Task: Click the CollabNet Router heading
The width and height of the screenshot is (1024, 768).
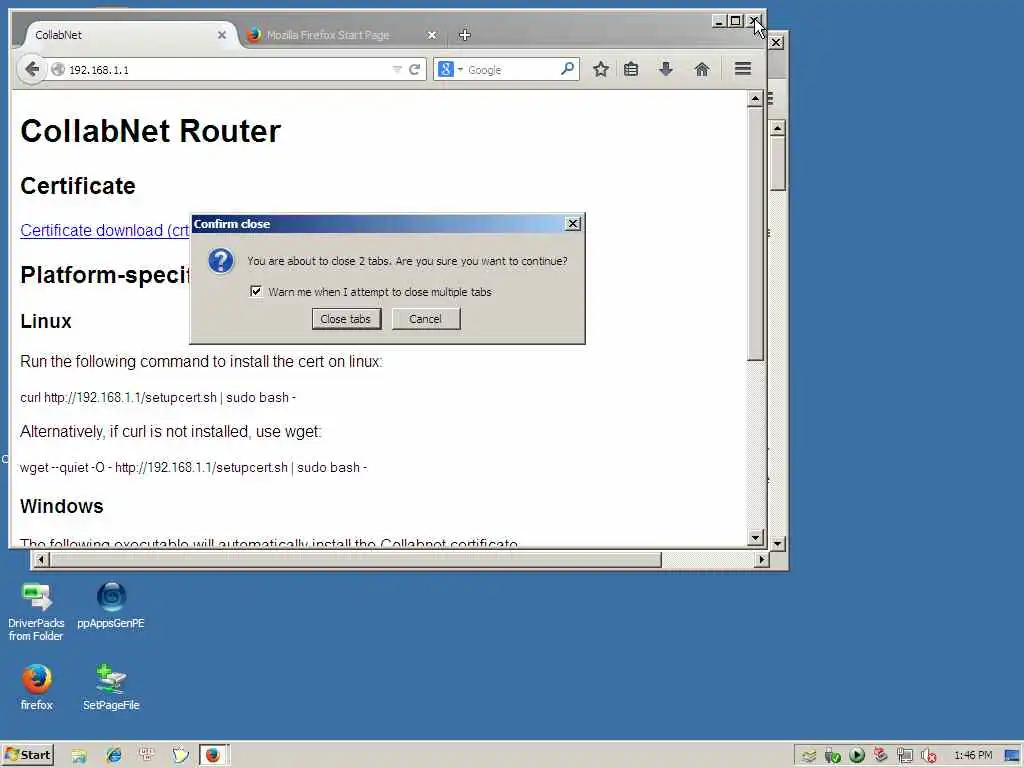Action: pyautogui.click(x=150, y=131)
